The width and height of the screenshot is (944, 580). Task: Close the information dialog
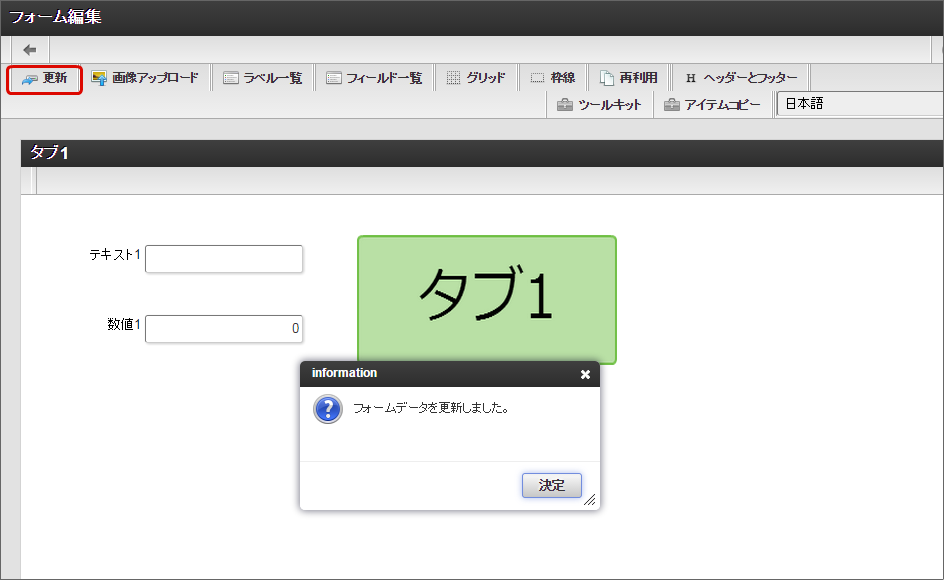[x=585, y=373]
